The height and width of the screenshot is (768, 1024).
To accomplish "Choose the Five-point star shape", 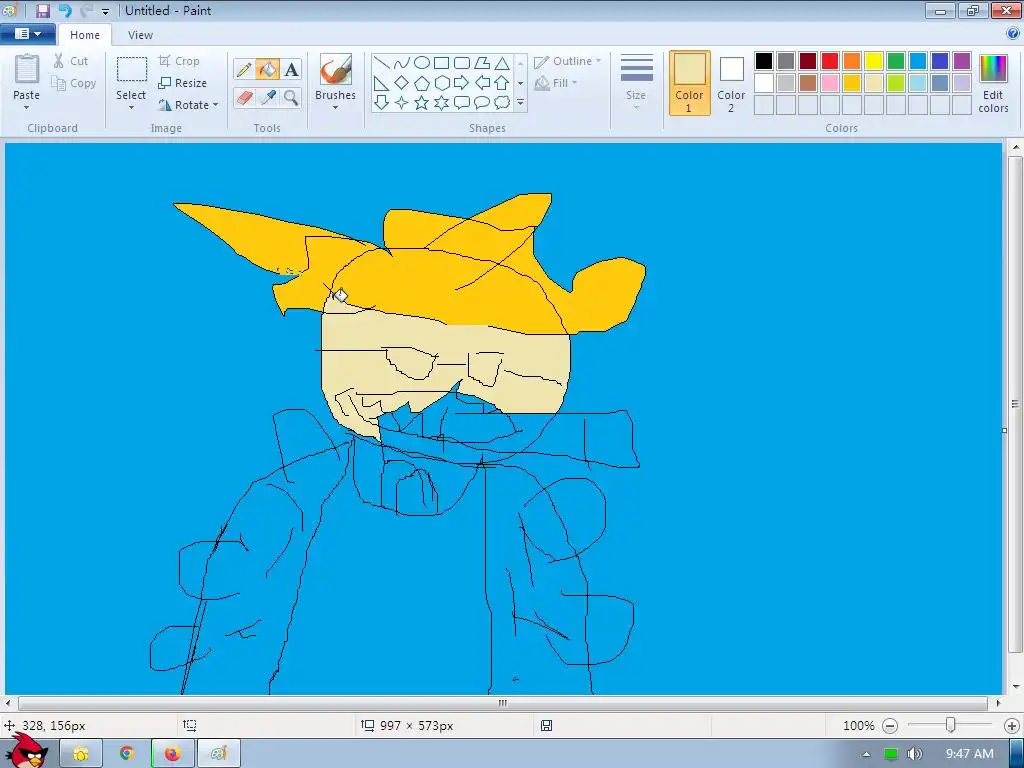I will tap(422, 103).
